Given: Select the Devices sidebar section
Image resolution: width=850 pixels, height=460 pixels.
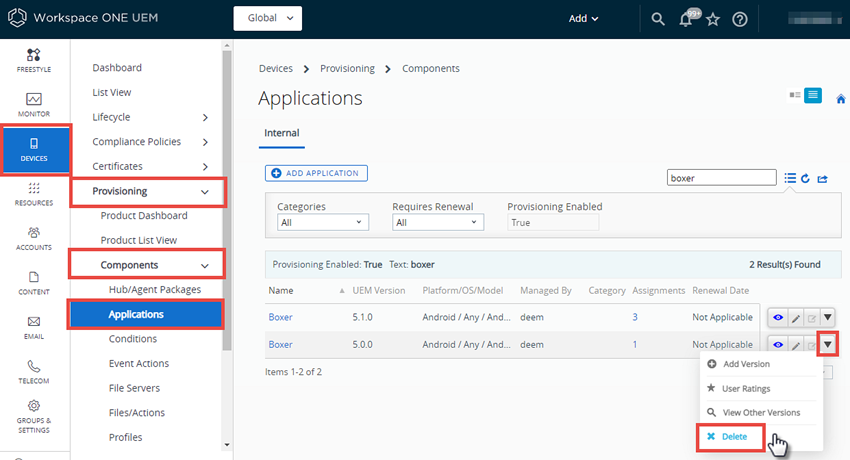Looking at the screenshot, I should click(x=34, y=150).
